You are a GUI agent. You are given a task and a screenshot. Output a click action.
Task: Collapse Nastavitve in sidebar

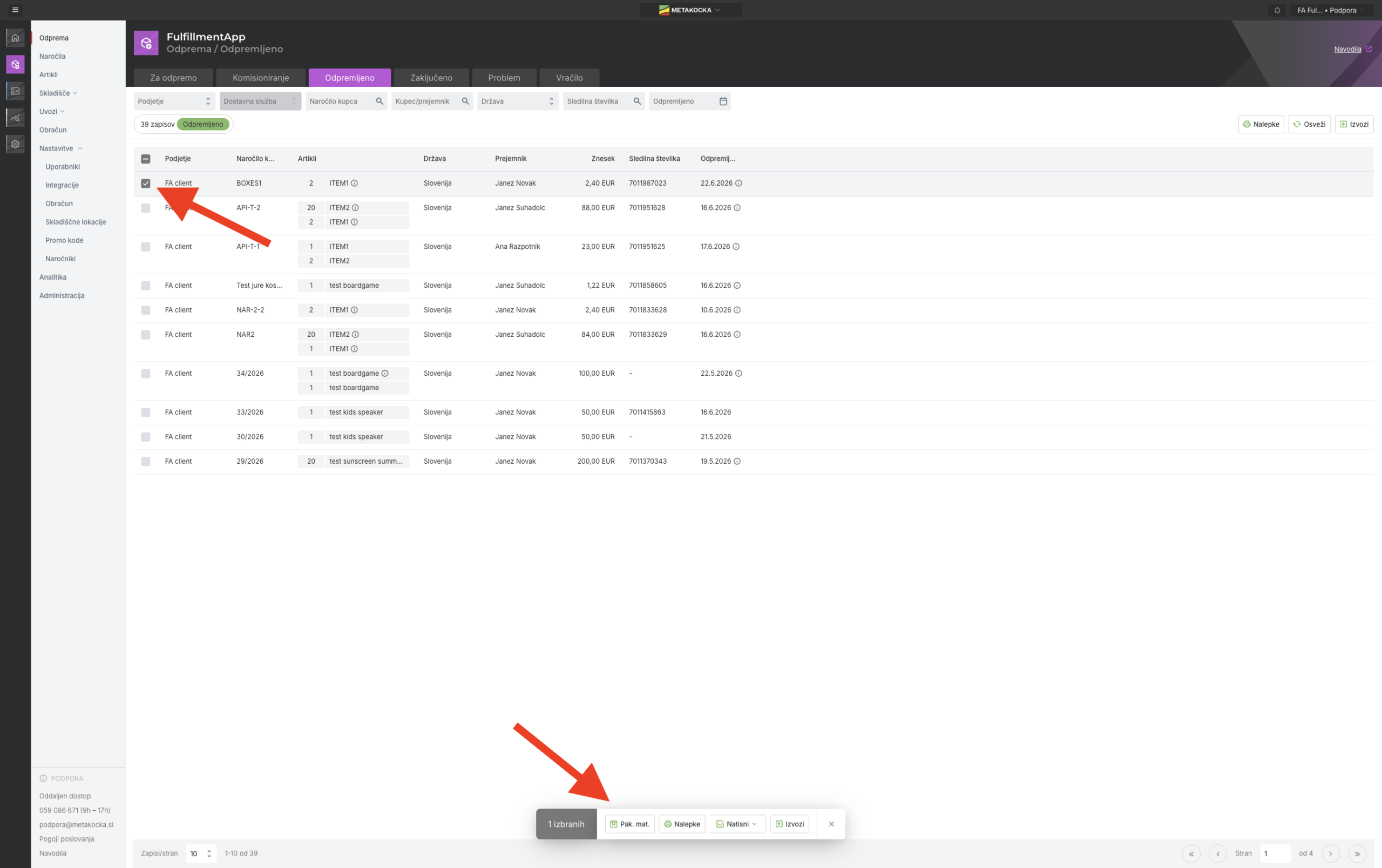coord(61,148)
